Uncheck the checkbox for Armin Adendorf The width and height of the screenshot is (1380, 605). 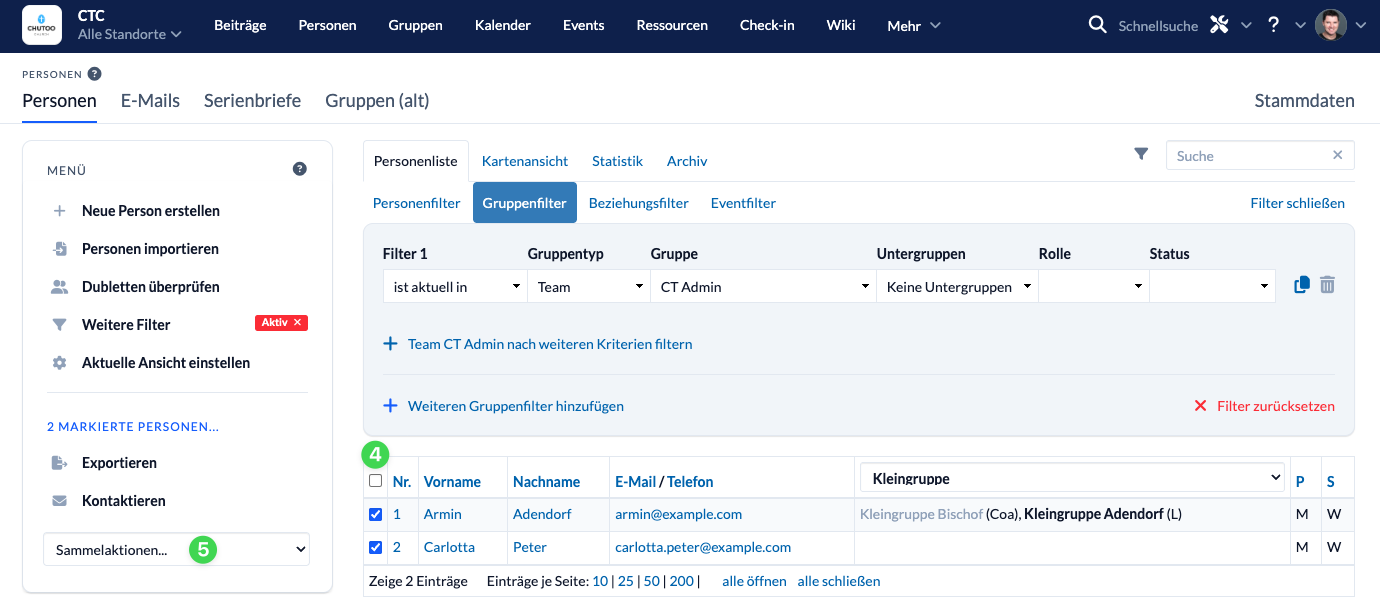pyautogui.click(x=375, y=514)
